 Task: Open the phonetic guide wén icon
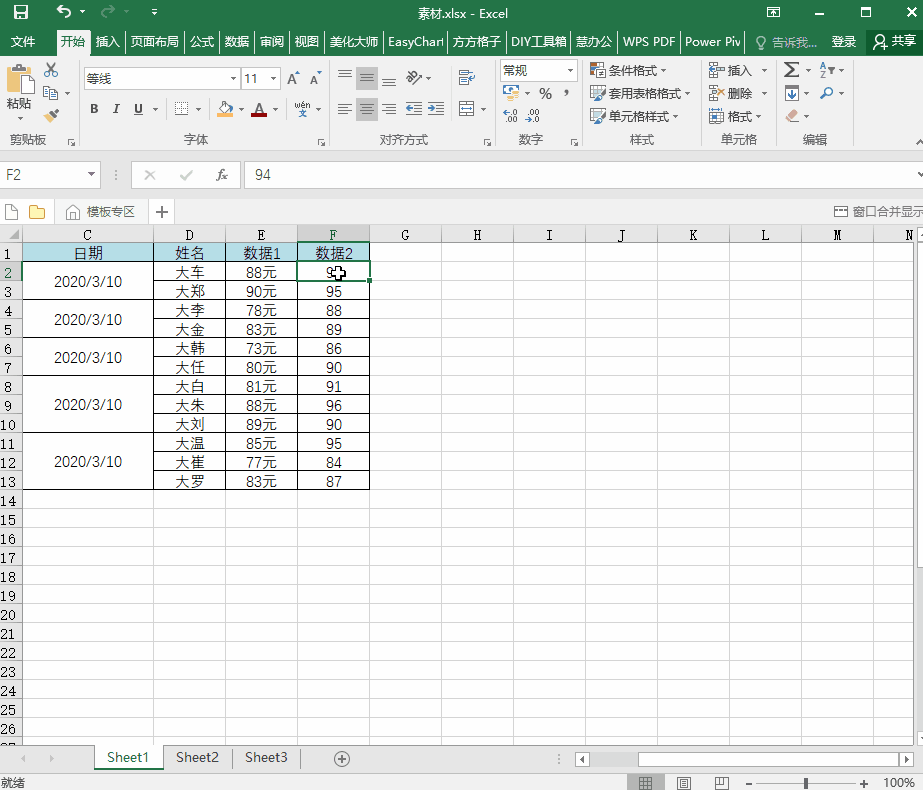click(x=303, y=109)
